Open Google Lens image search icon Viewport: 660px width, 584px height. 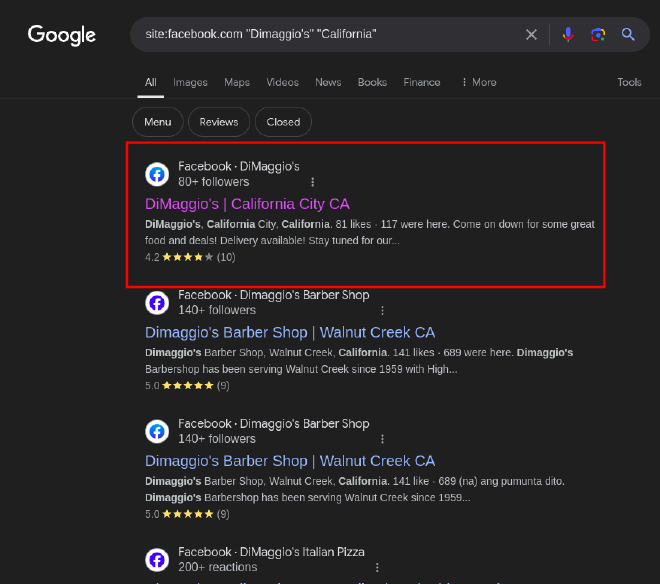point(598,35)
